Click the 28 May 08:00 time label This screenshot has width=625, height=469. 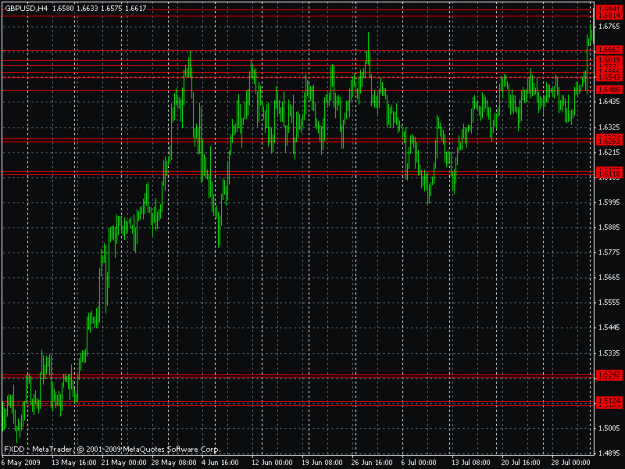click(174, 463)
